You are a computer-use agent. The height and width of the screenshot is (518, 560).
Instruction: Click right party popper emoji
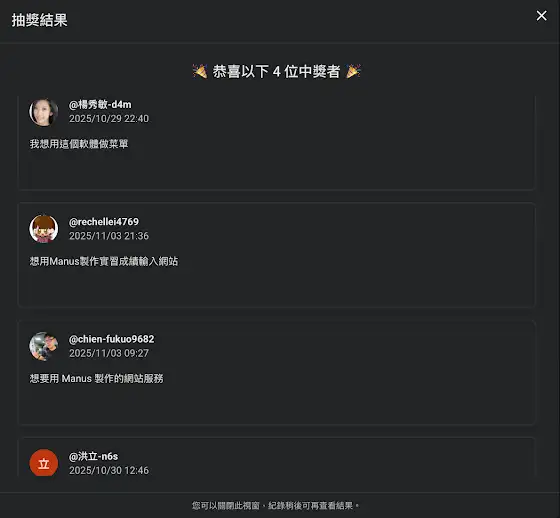click(x=354, y=71)
